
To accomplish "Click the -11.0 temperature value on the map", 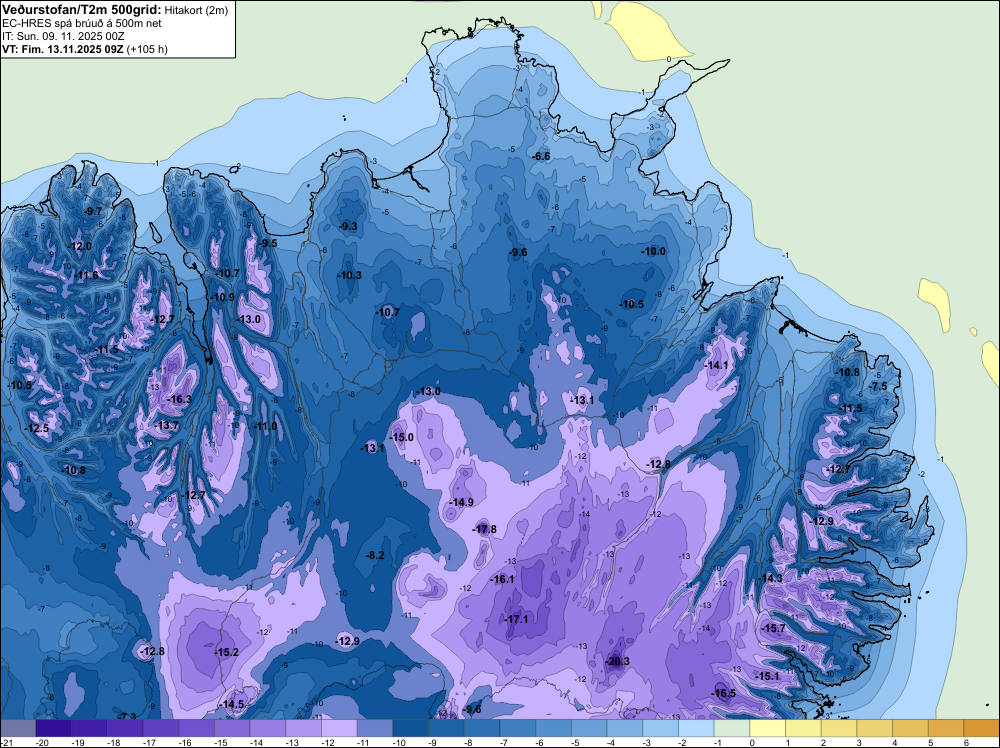I will 265,427.
